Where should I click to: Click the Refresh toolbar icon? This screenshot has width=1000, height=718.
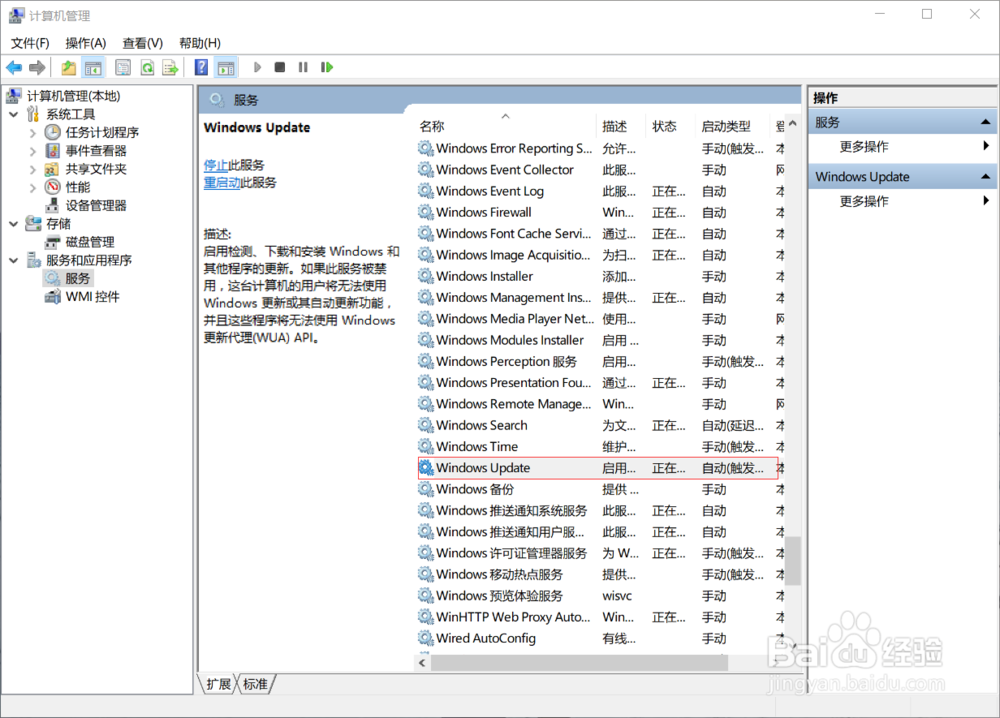click(x=147, y=67)
